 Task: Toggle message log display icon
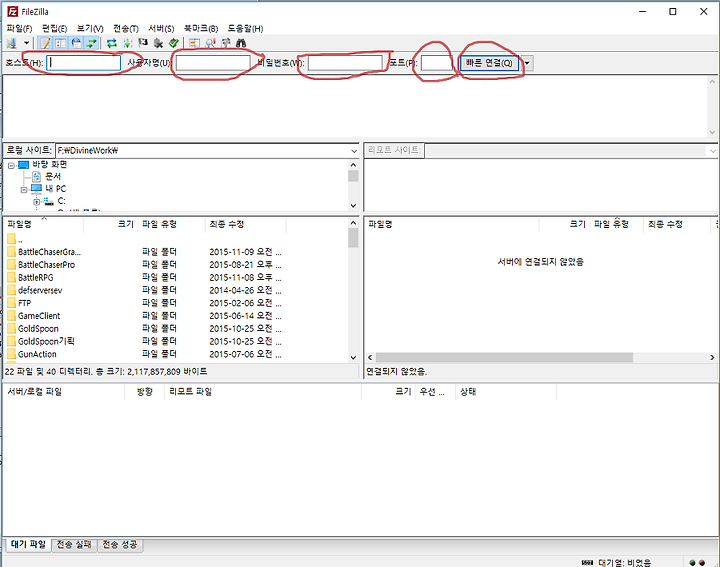[45, 43]
